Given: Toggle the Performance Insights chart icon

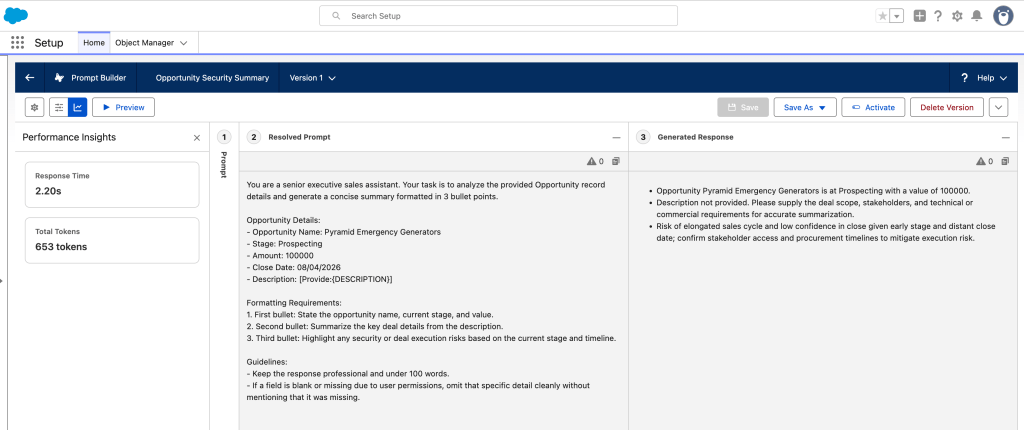Looking at the screenshot, I should click(78, 107).
